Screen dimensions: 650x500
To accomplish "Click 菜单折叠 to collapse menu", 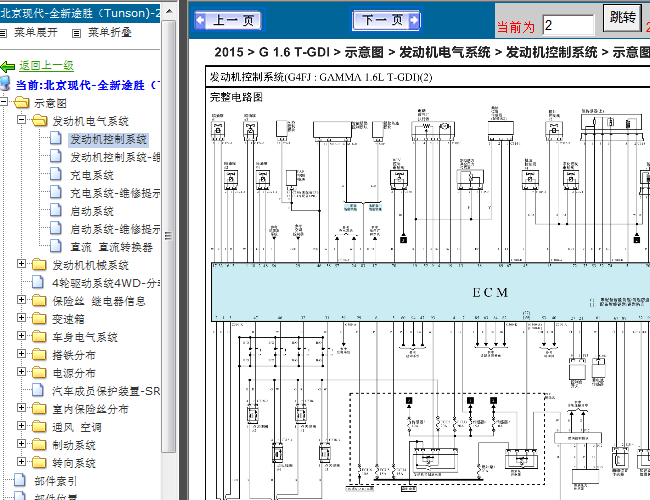I will coord(110,32).
